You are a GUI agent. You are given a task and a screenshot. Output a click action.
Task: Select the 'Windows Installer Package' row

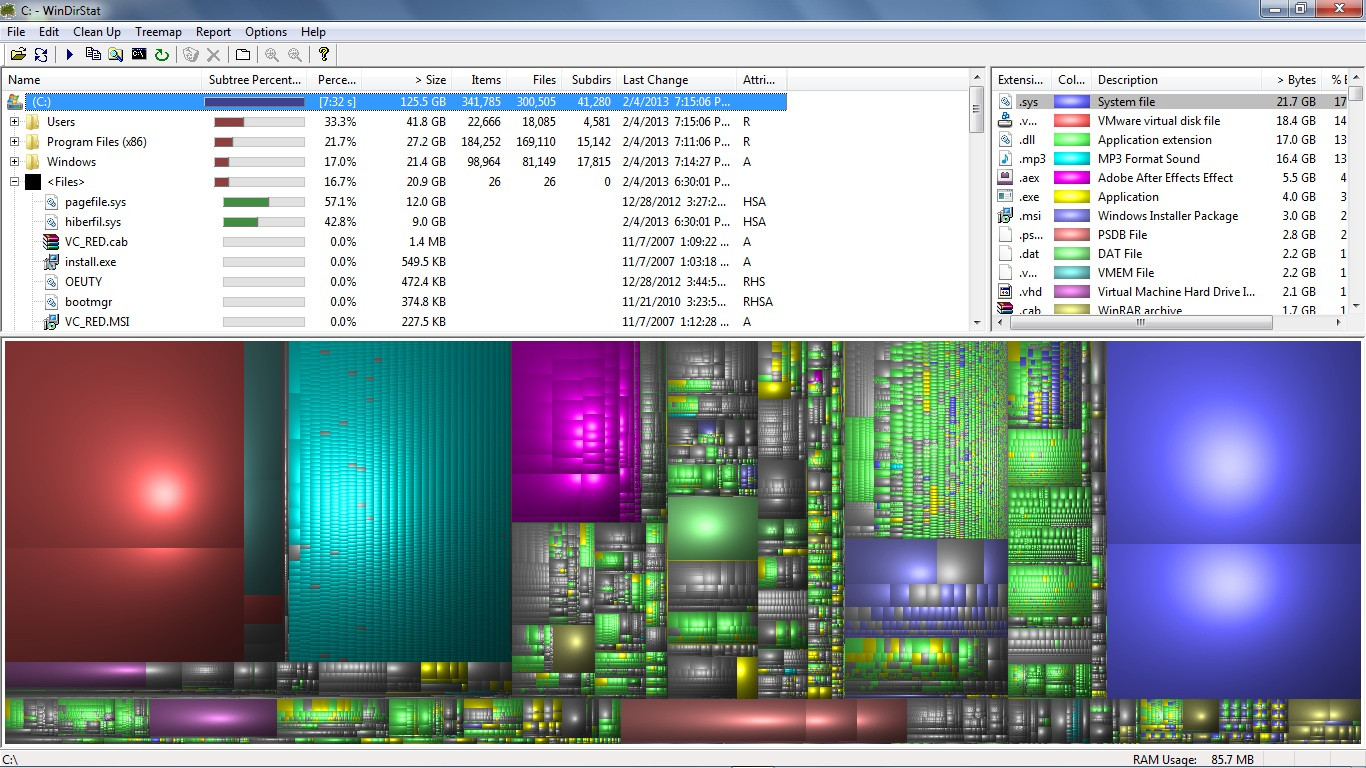click(x=1170, y=216)
